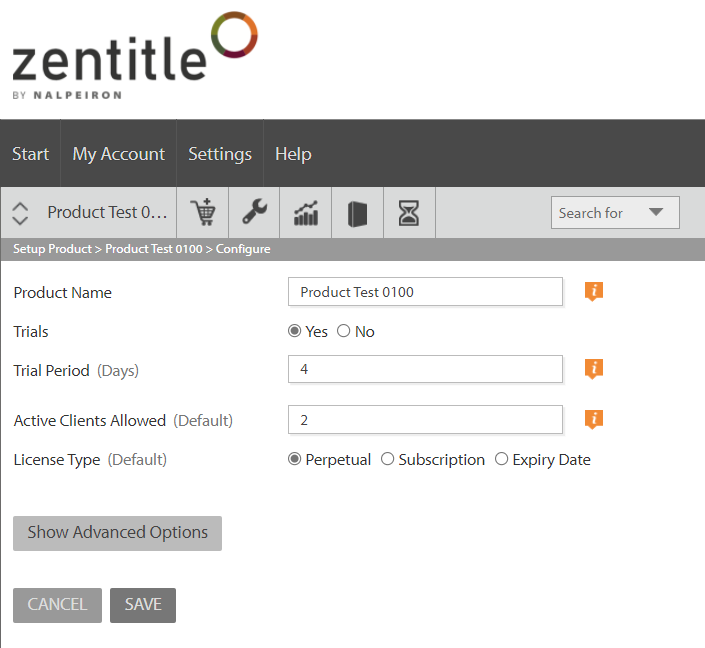The image size is (705, 648).
Task: Click Show Advanced Options button
Action: (117, 533)
